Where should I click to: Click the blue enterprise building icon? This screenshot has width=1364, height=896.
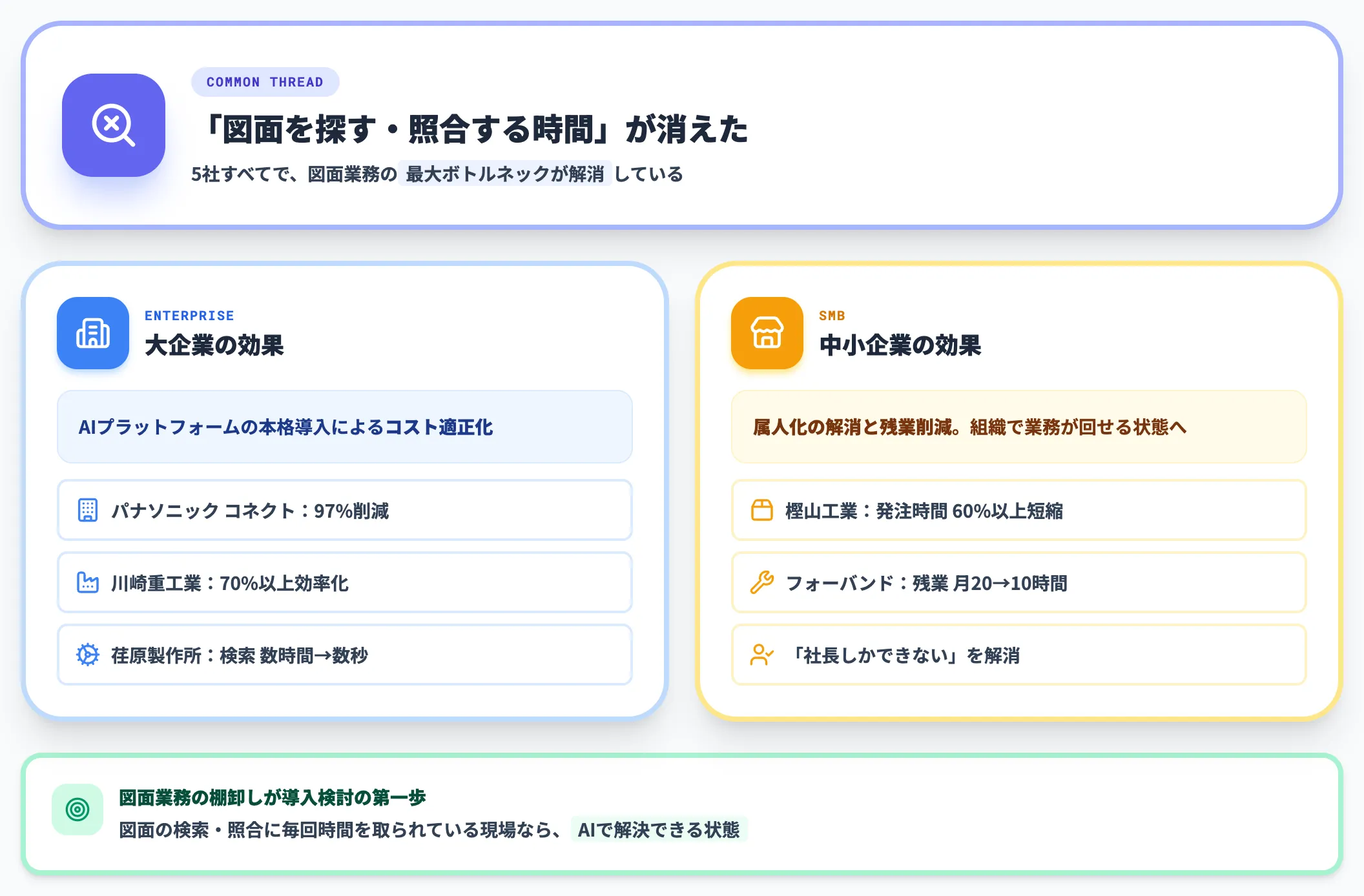pyautogui.click(x=93, y=333)
